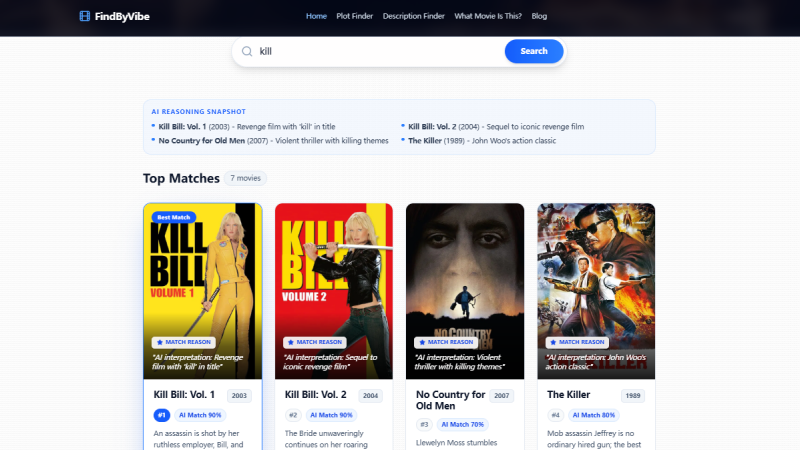Open the Home nav link
Image resolution: width=800 pixels, height=450 pixels.
316,16
